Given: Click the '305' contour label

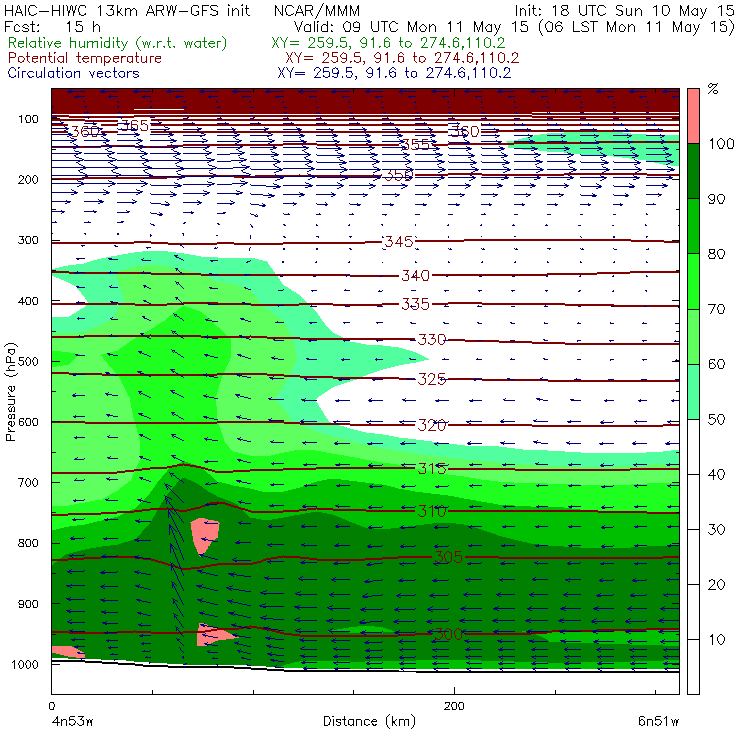Looking at the screenshot, I should tap(448, 557).
